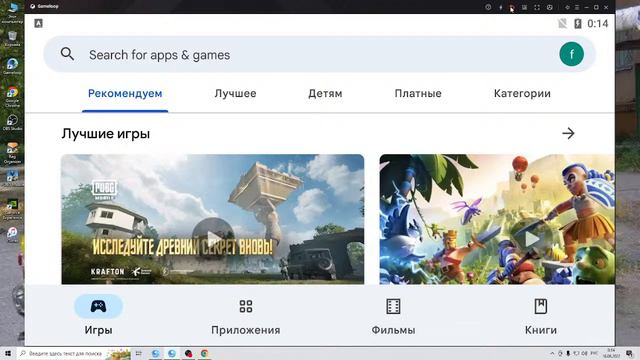Click the fullscreen icon in Gameloop title bar
Screen dimensions: 640x360
537,7
